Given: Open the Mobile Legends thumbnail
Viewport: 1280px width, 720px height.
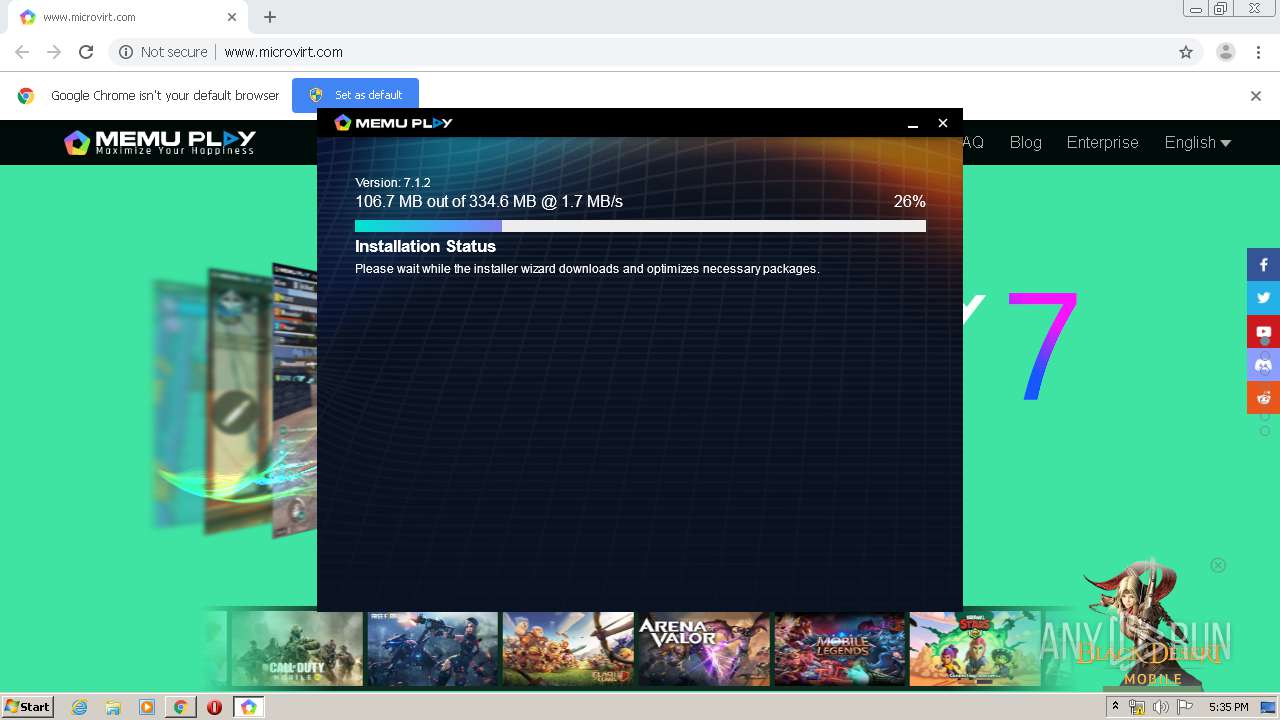Looking at the screenshot, I should click(839, 649).
